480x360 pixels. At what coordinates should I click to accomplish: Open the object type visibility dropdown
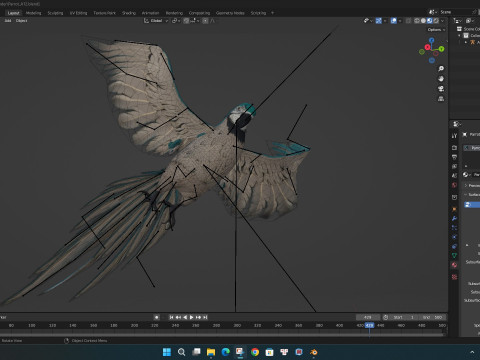click(368, 21)
